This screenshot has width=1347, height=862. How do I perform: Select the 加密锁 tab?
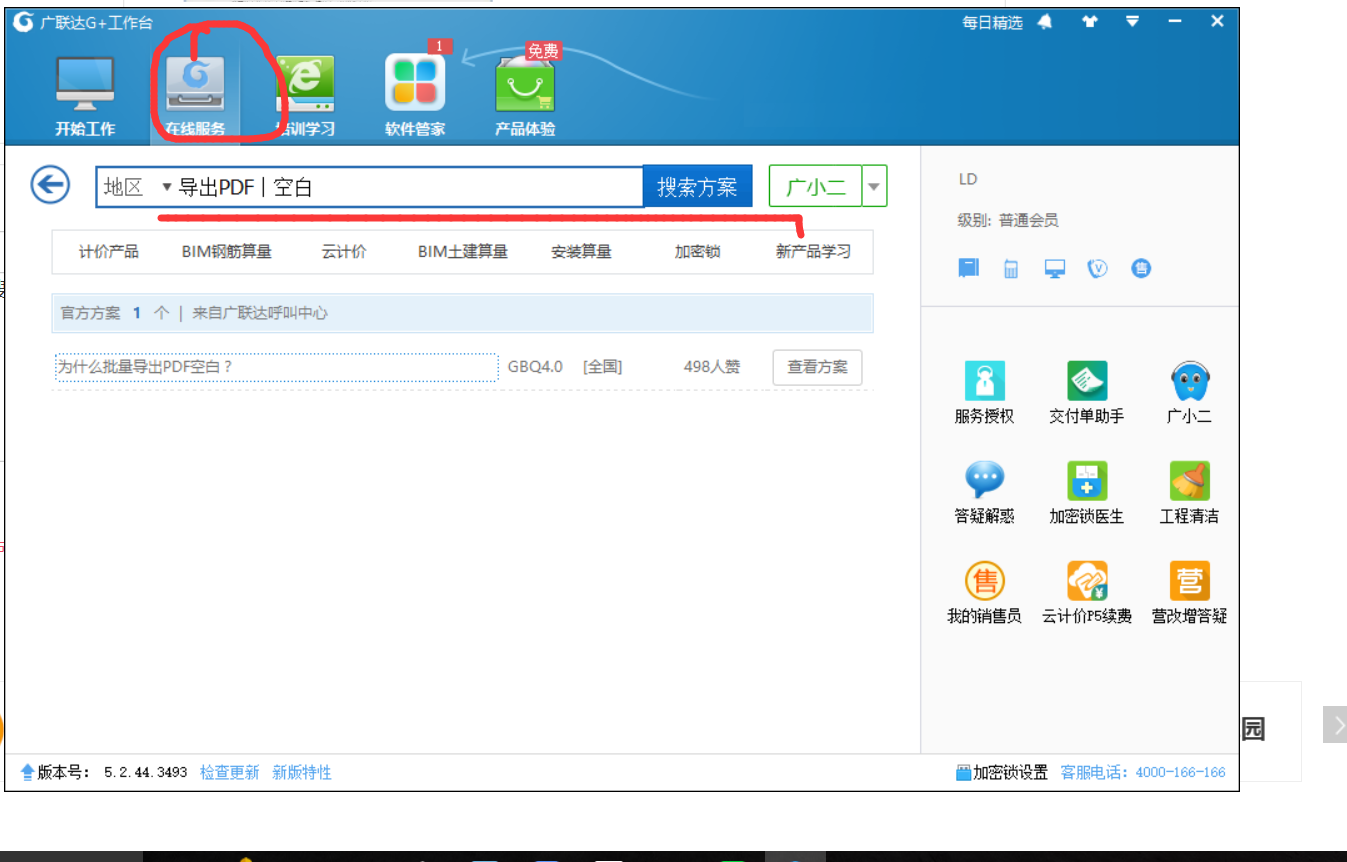(697, 252)
